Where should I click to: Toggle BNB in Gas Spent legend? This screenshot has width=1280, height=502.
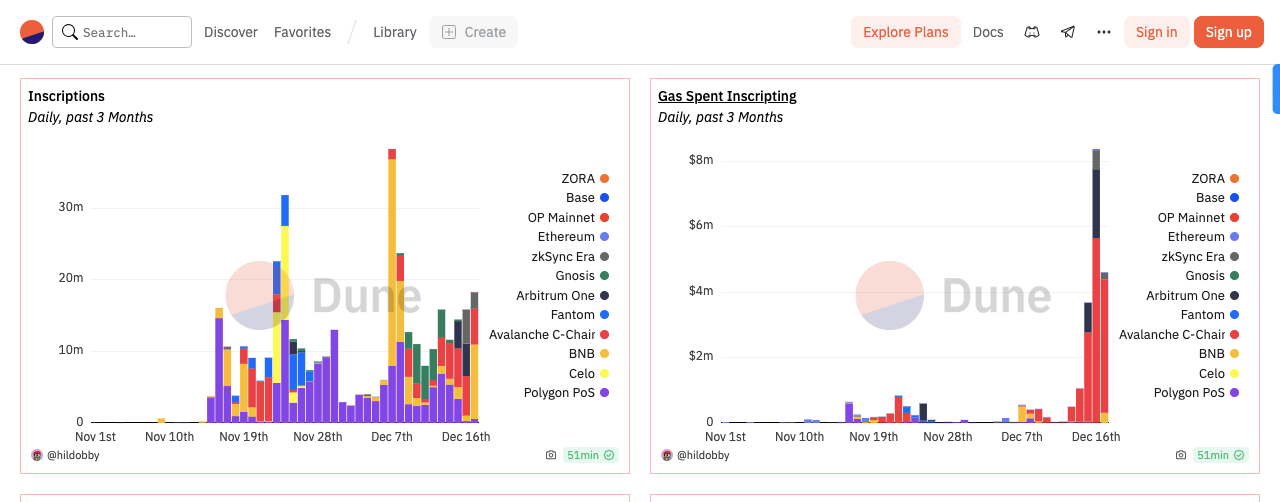click(1219, 354)
